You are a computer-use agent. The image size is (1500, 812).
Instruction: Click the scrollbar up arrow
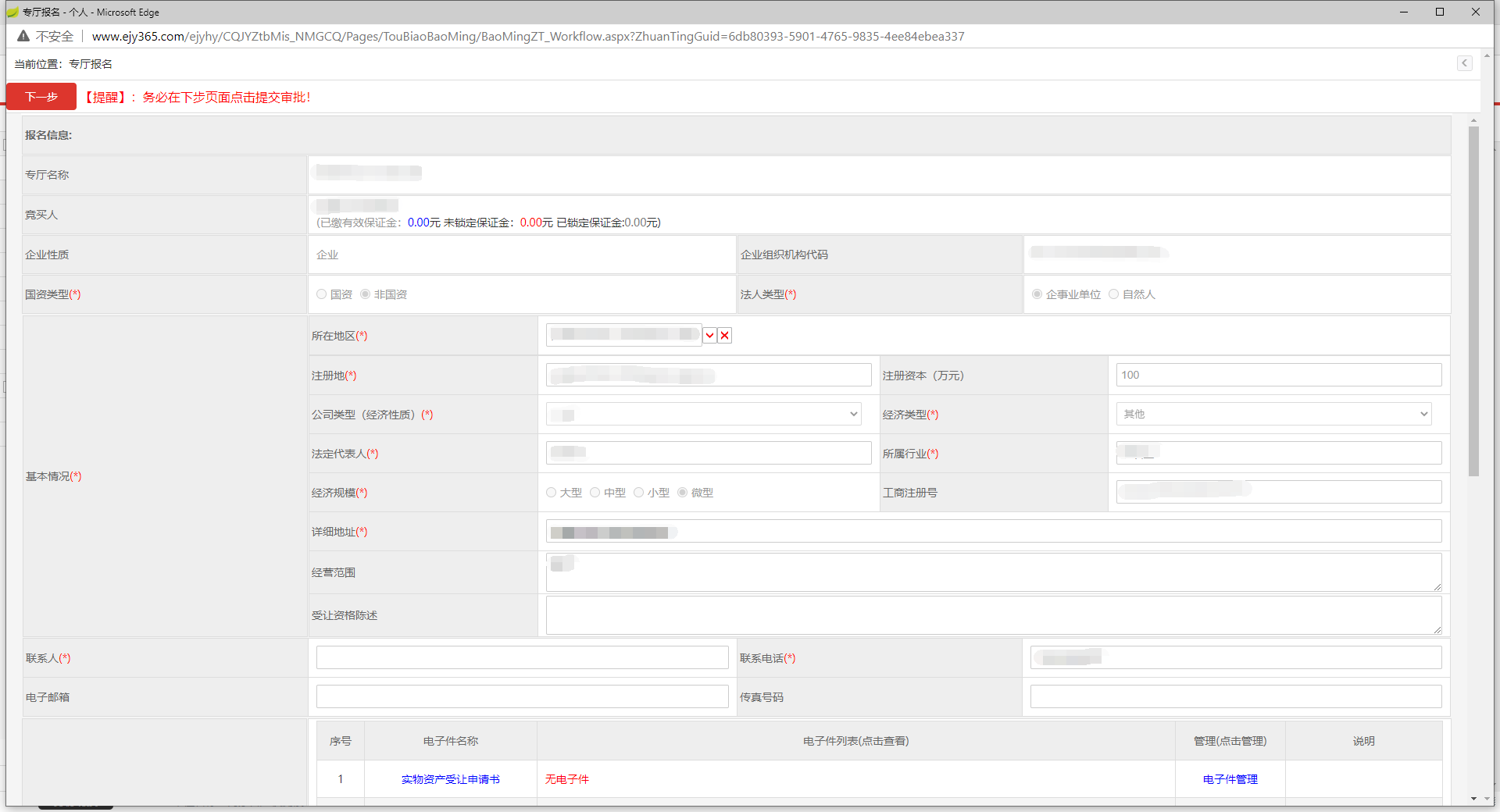1473,121
